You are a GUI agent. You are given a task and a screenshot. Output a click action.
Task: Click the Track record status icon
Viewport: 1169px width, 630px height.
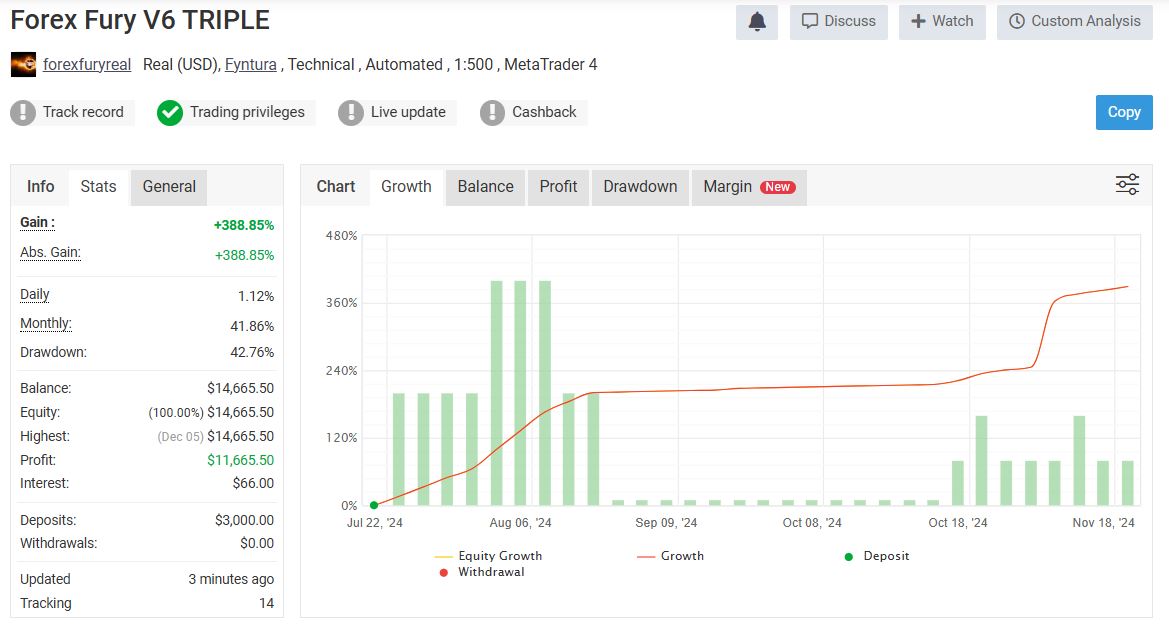click(23, 113)
